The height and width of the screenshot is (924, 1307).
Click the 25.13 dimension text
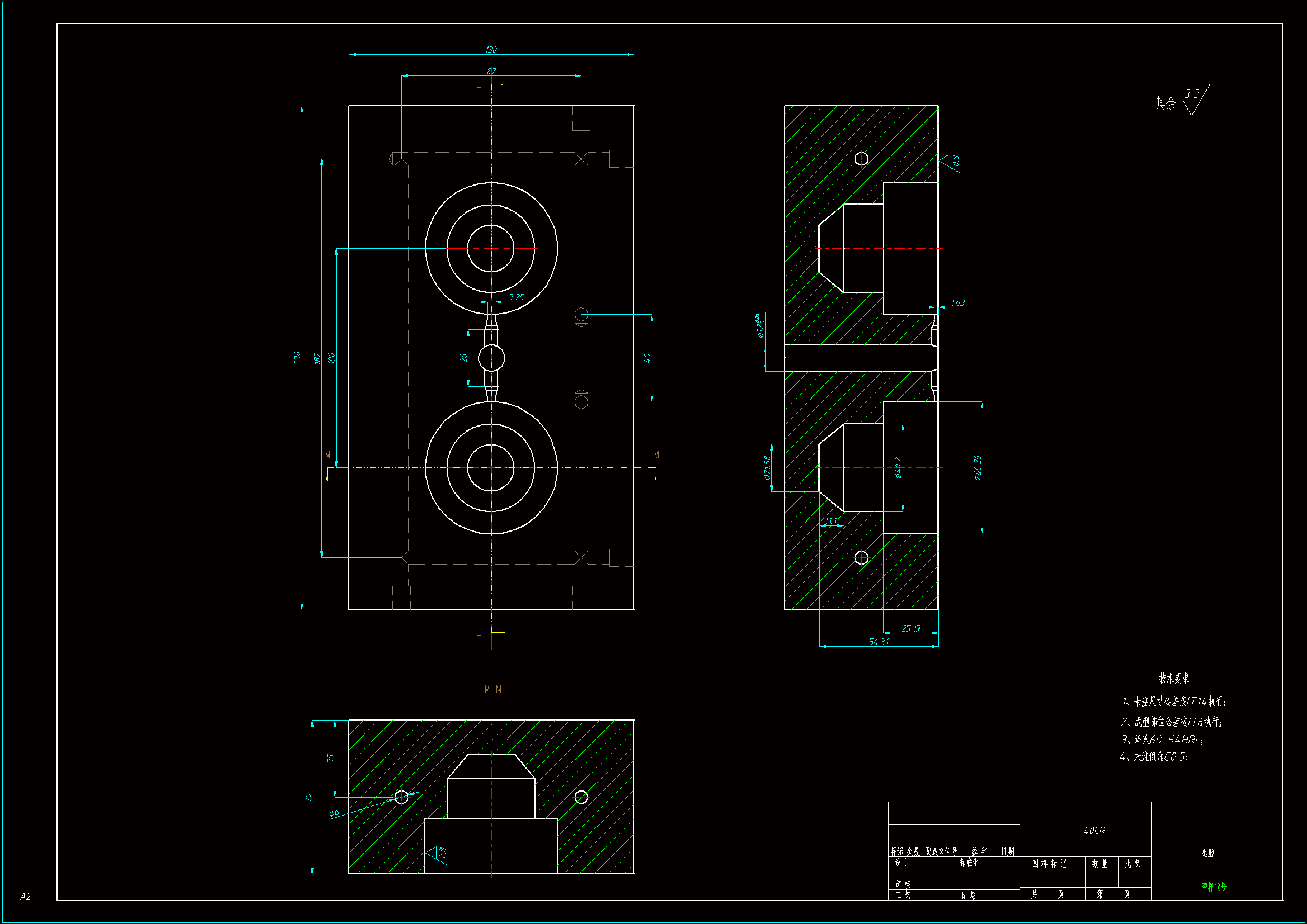(910, 628)
